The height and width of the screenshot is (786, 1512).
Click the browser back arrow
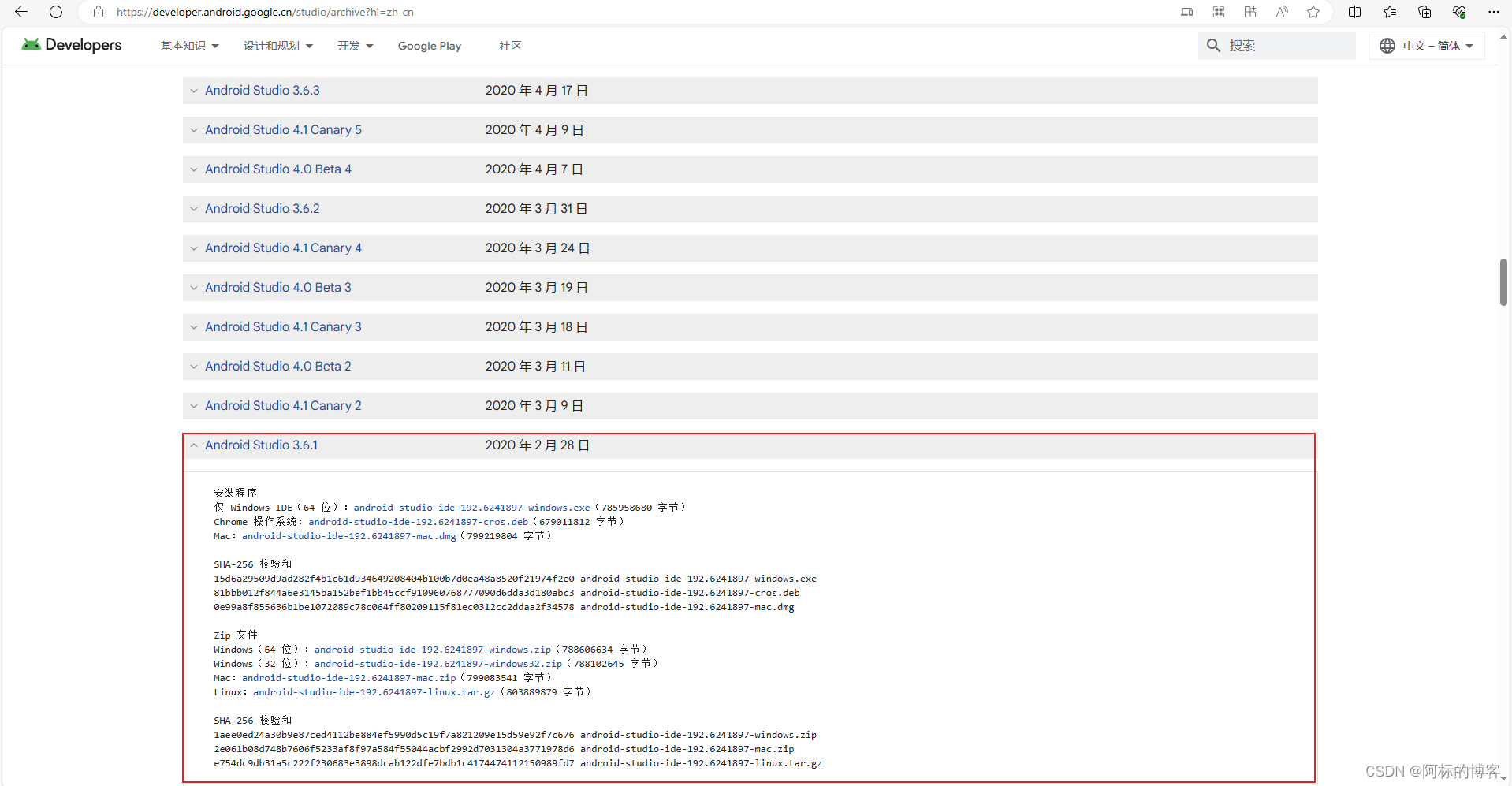coord(21,12)
